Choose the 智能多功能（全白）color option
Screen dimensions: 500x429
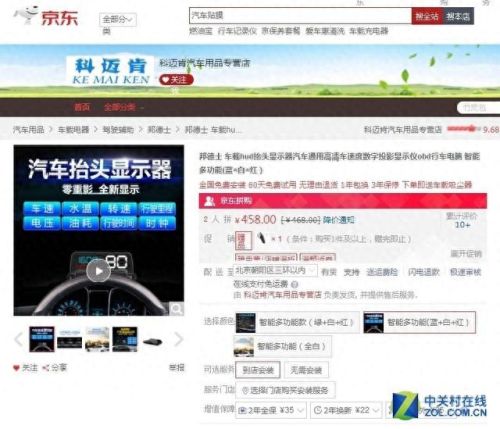(x=283, y=346)
